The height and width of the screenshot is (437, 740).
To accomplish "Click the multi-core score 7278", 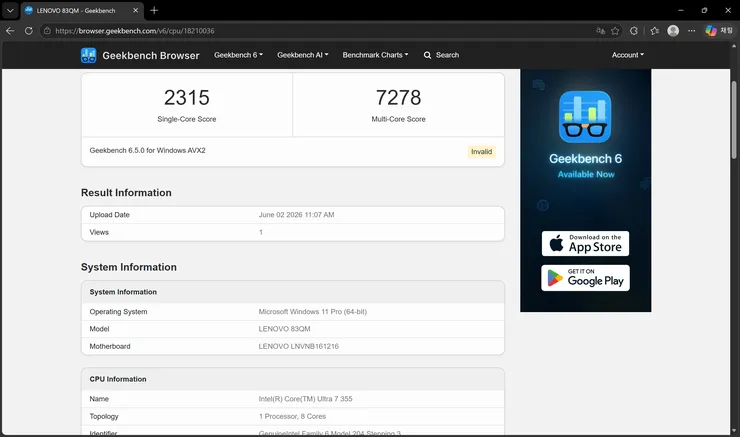I will 398,98.
